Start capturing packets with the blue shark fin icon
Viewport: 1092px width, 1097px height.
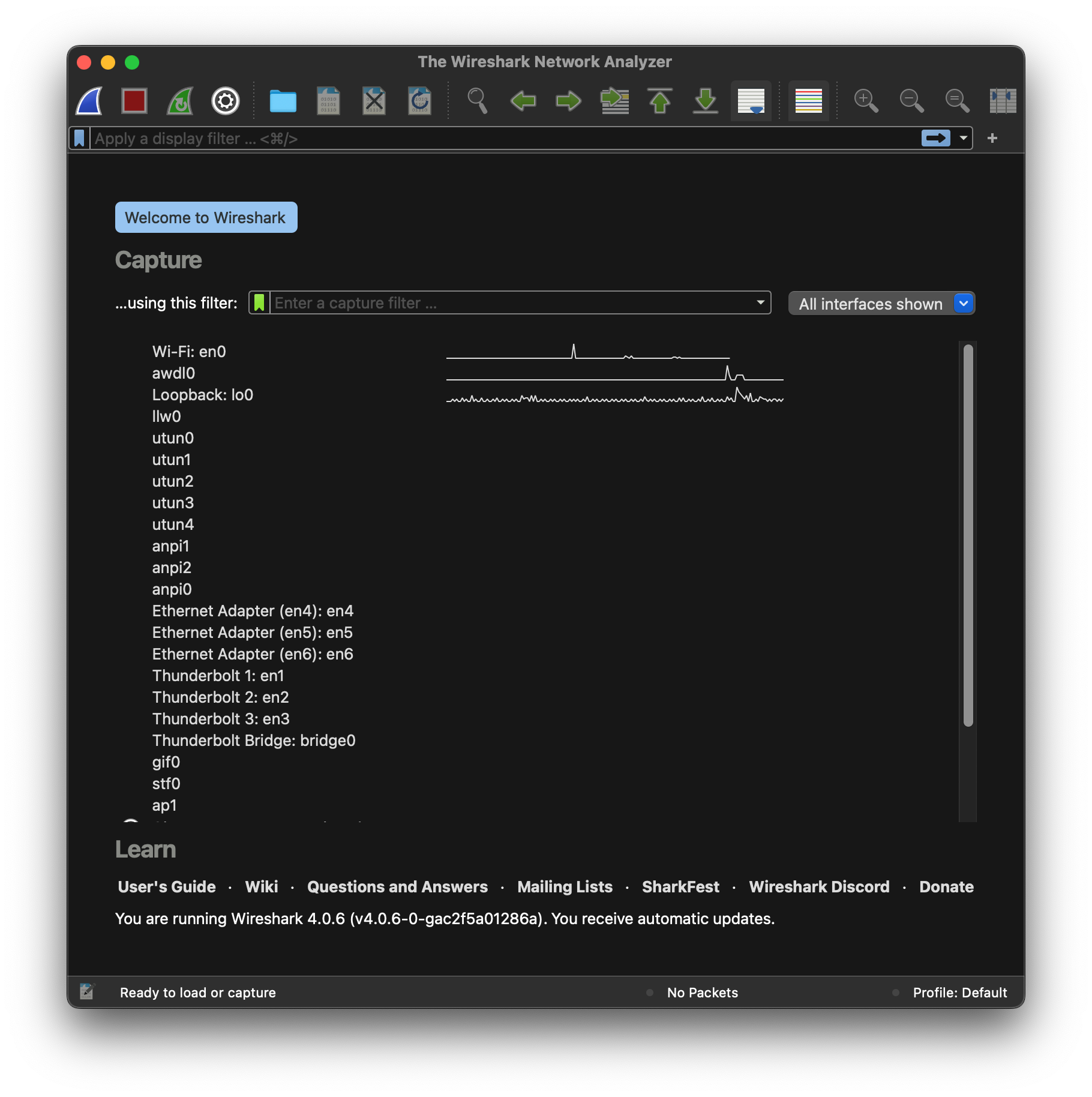(x=89, y=101)
